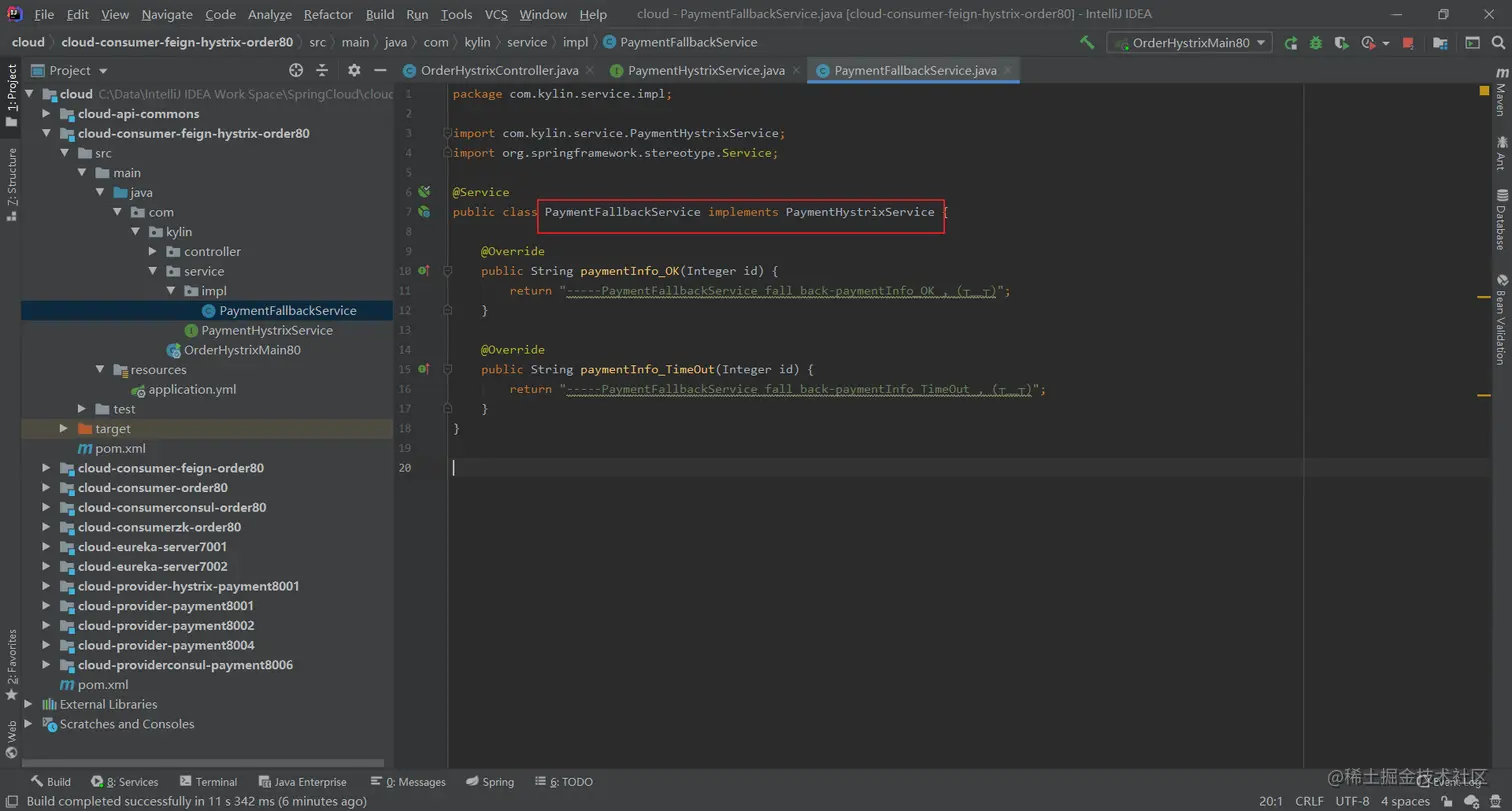Toggle the Database tool window sidebar
This screenshot has height=811, width=1512.
pos(1501,219)
